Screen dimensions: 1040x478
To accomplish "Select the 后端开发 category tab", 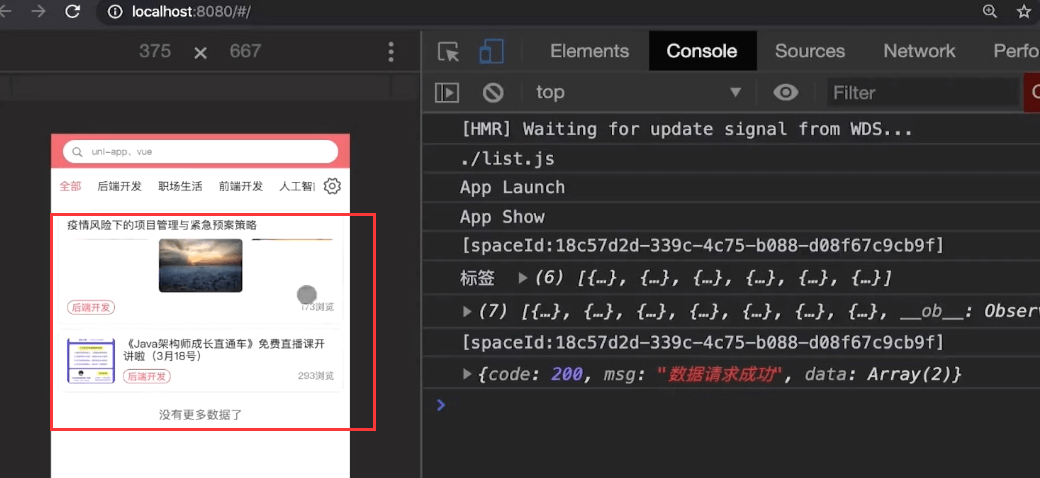I will pos(119,186).
